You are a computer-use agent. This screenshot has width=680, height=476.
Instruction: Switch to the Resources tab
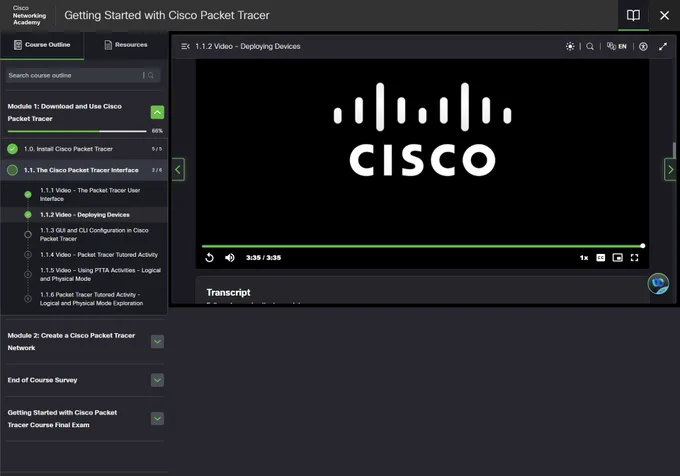coord(126,45)
